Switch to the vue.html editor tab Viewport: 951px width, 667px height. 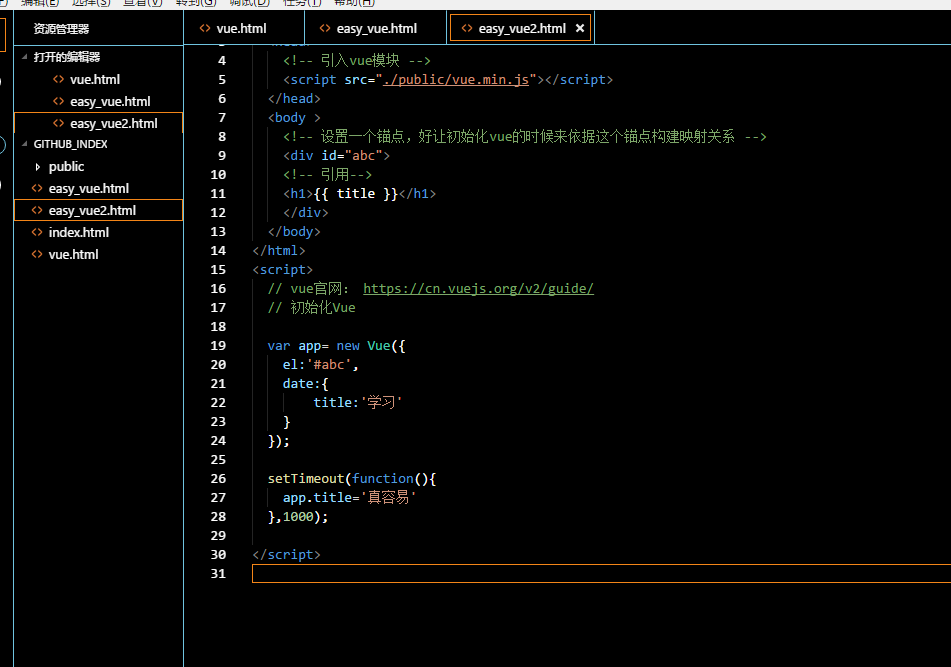[x=241, y=28]
